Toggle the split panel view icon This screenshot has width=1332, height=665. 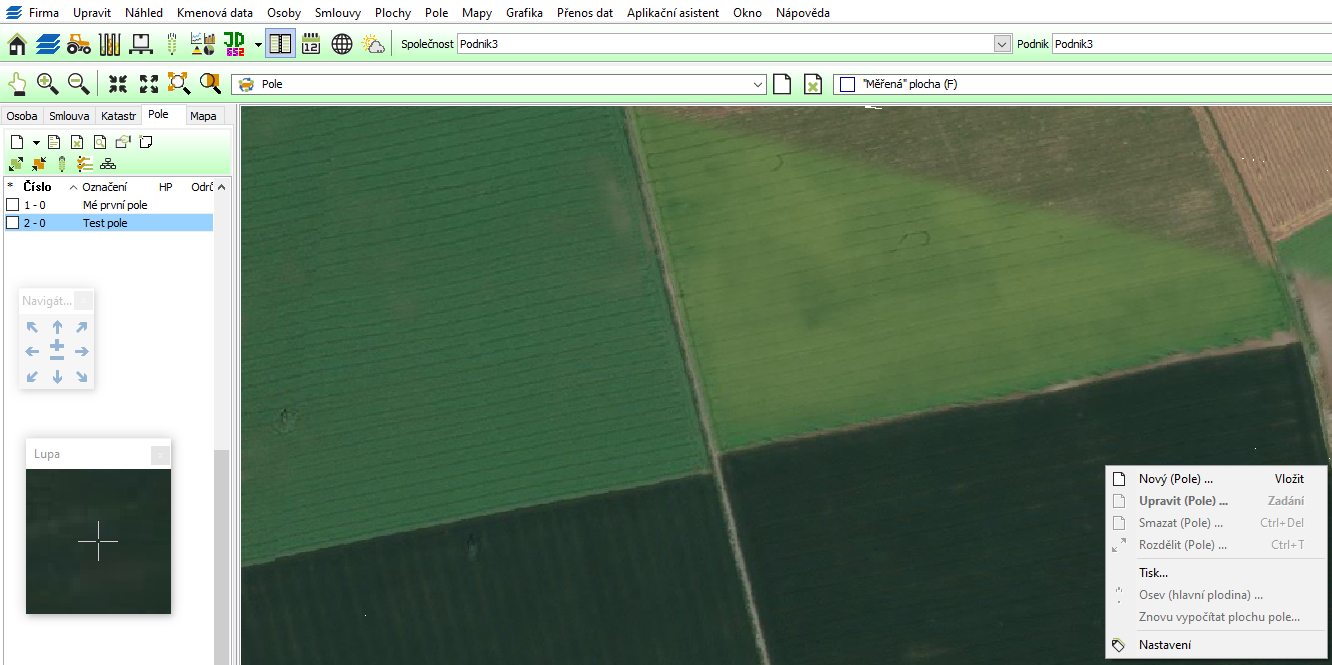click(x=280, y=44)
